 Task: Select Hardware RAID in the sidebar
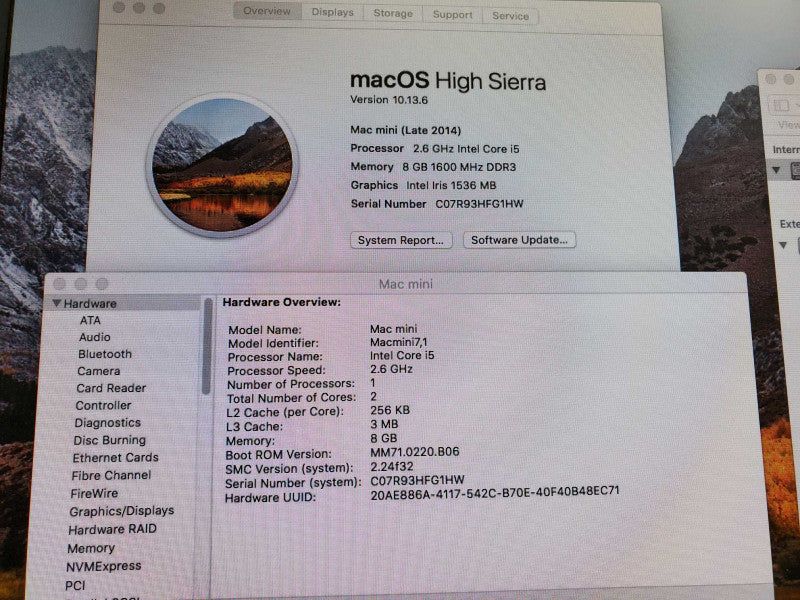click(x=112, y=530)
